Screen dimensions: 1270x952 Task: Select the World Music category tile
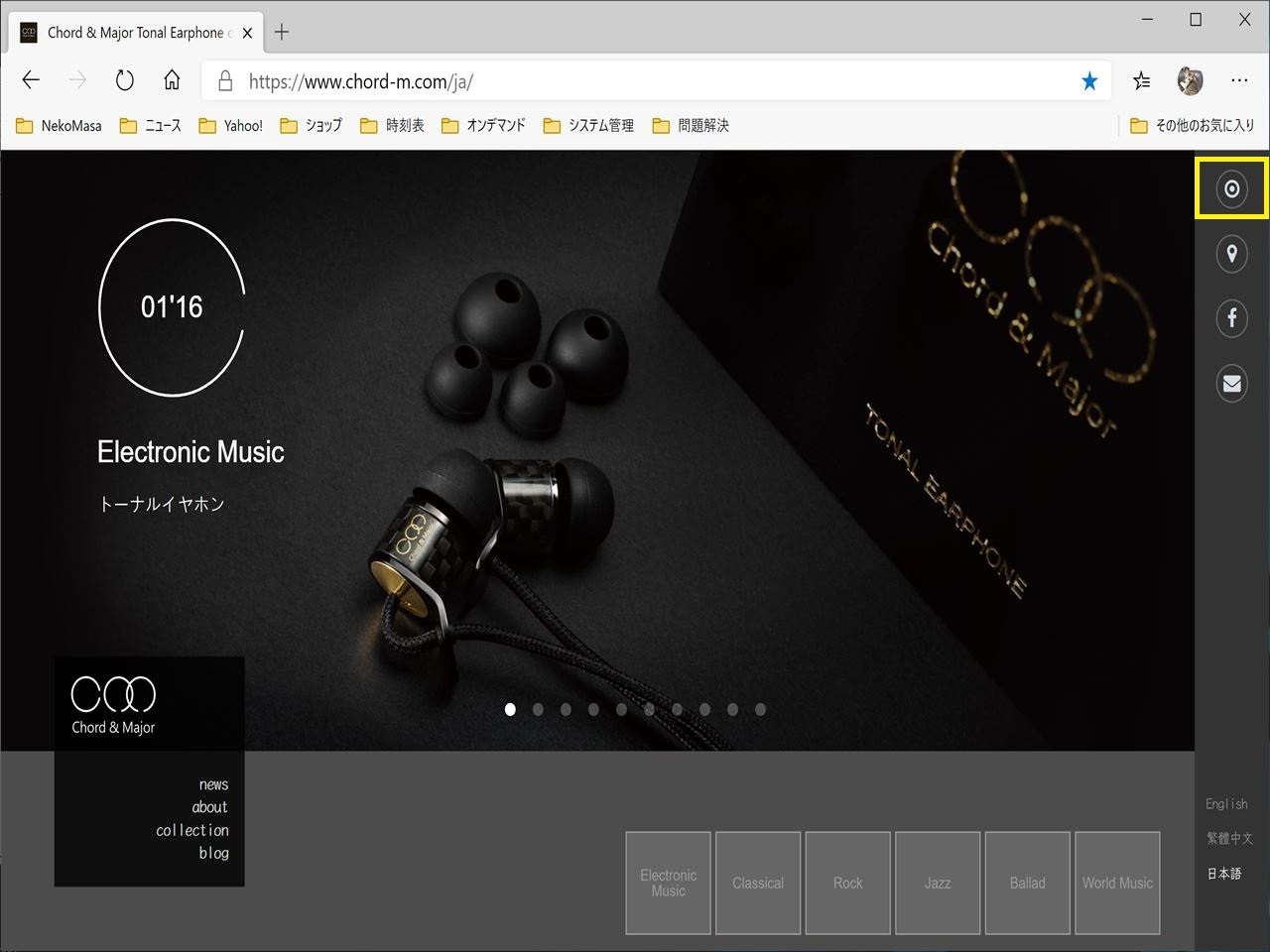point(1117,883)
